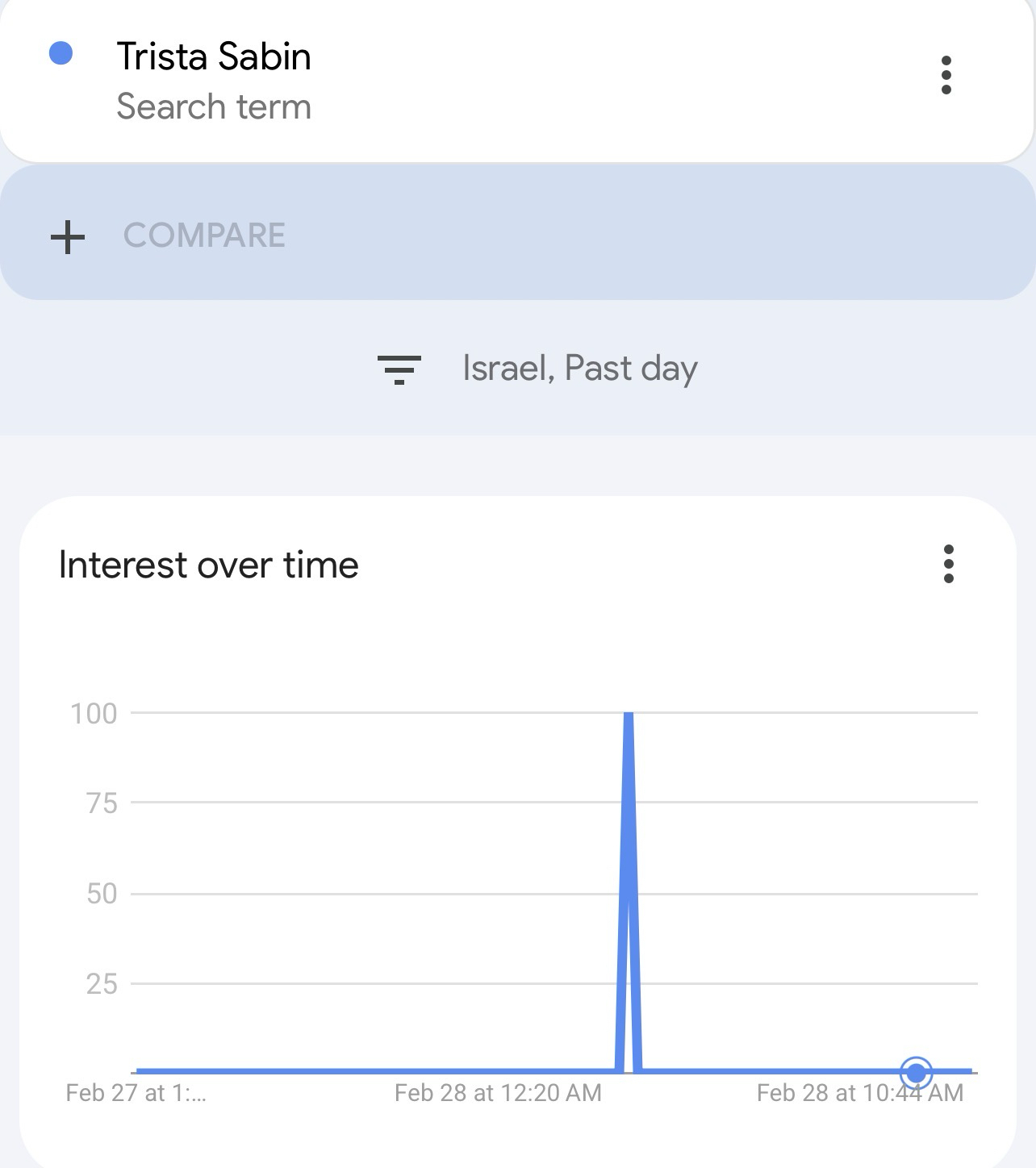Click the 75 y-axis label

[x=102, y=803]
